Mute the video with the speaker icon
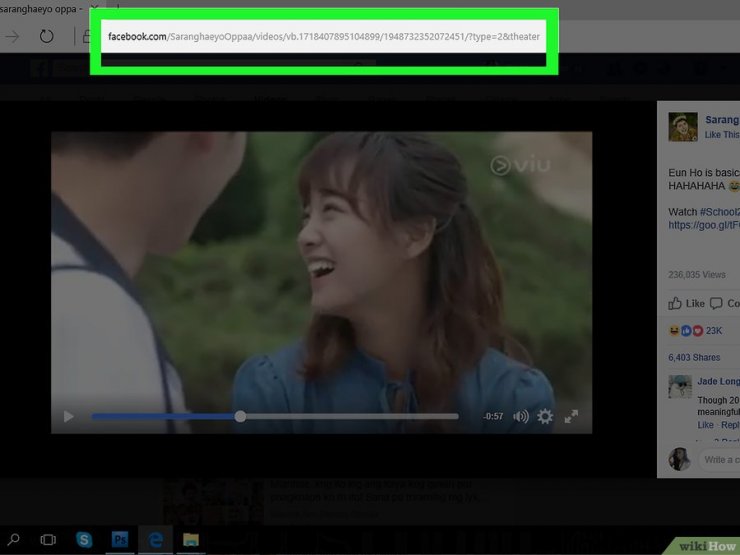 [x=521, y=416]
